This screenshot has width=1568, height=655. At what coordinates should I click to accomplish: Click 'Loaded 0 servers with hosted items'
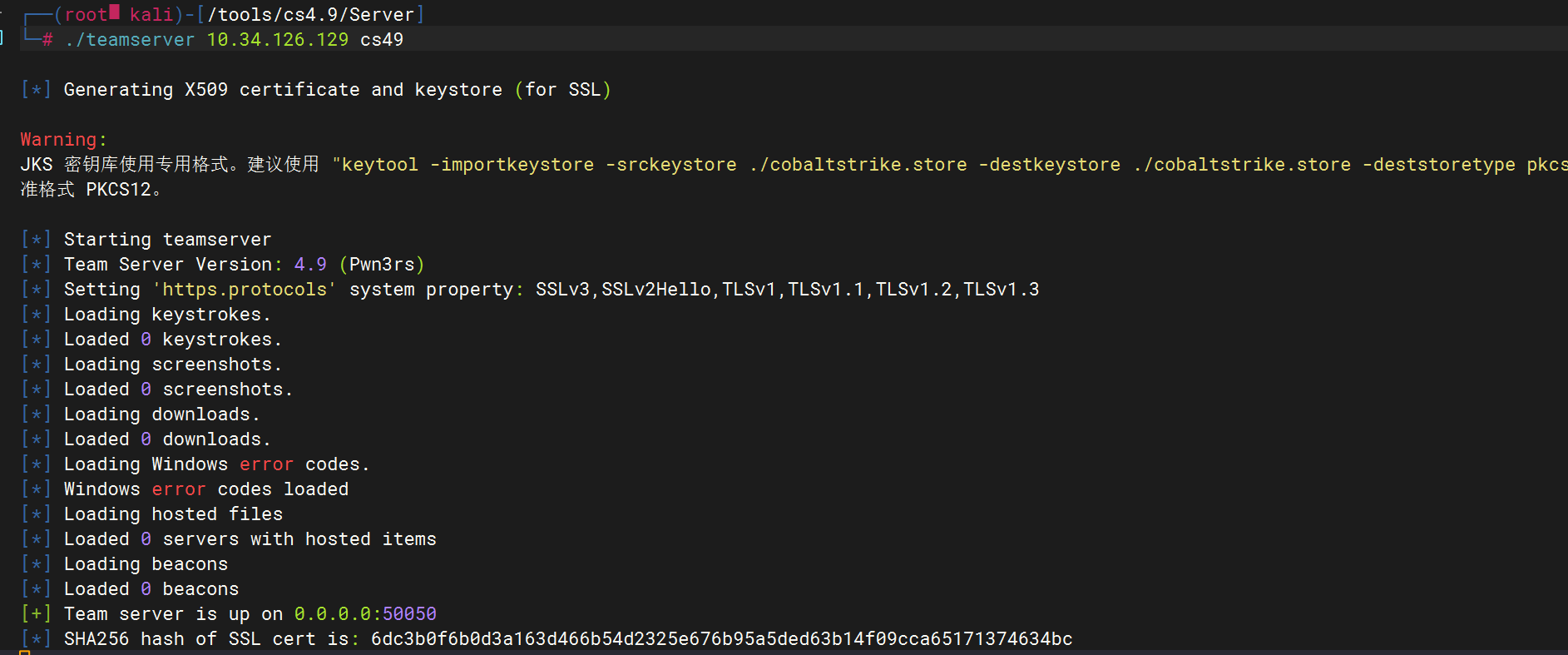tap(250, 538)
